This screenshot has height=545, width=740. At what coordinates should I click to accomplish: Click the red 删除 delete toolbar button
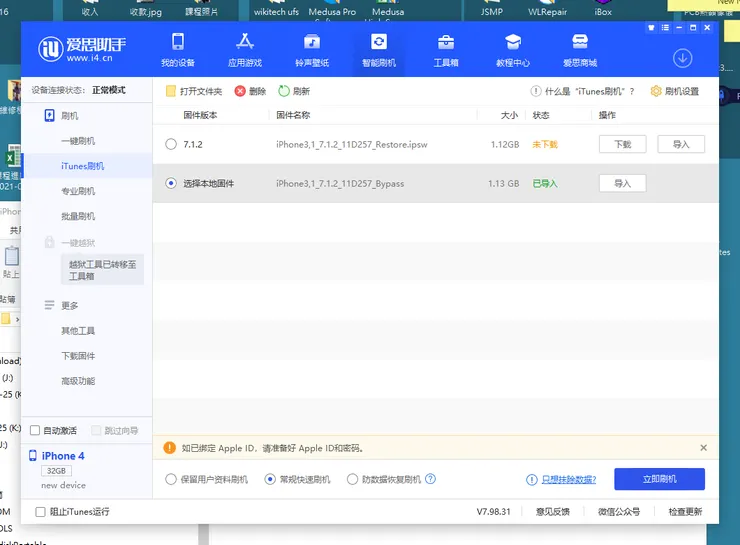click(250, 91)
